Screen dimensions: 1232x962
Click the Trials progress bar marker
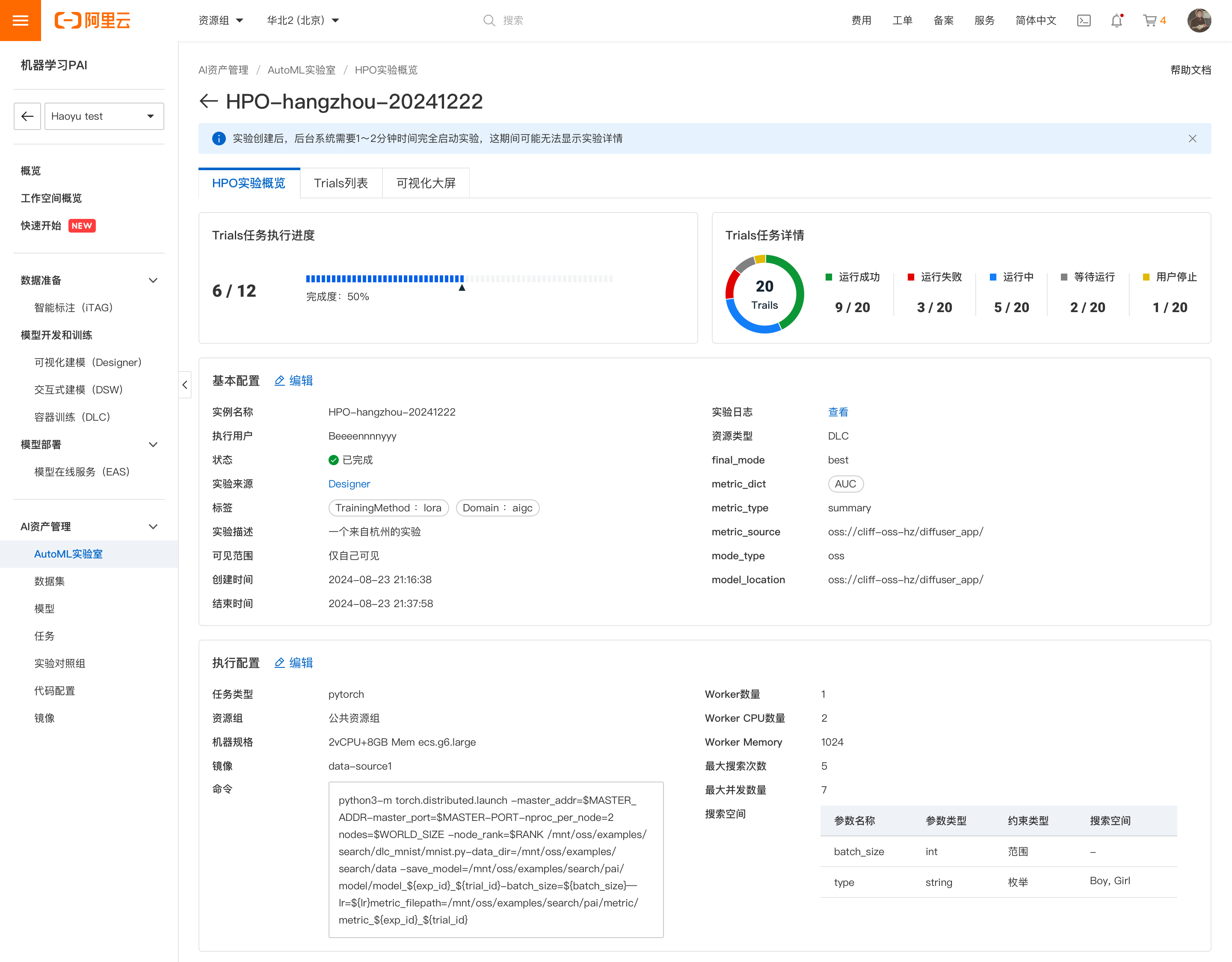coord(462,288)
